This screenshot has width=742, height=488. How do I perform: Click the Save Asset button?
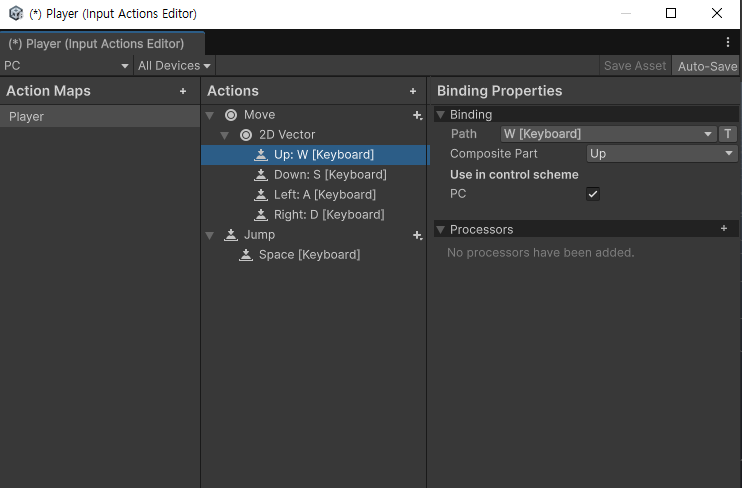[635, 66]
